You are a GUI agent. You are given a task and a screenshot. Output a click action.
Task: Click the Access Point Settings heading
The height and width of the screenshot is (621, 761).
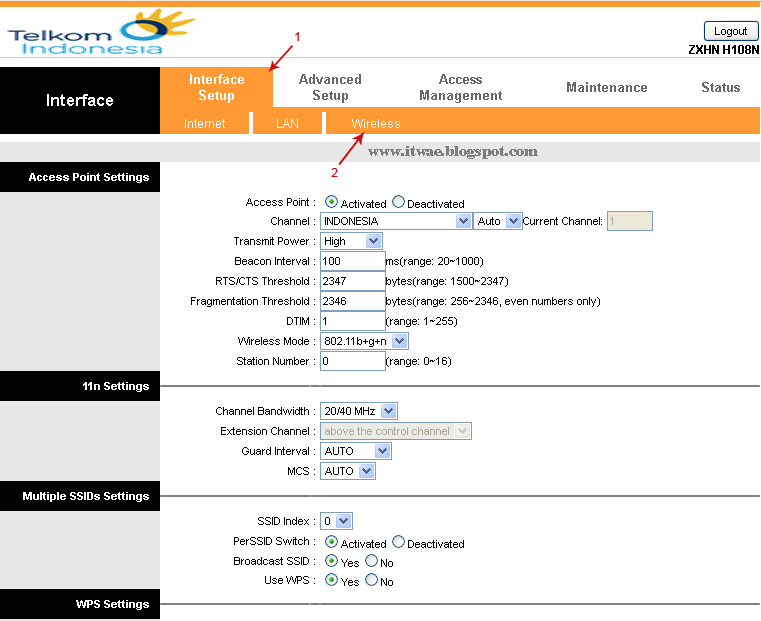pyautogui.click(x=88, y=177)
